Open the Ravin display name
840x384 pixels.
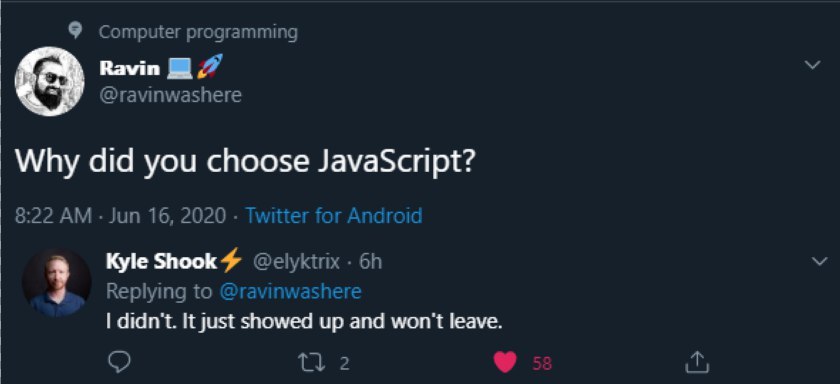coord(130,68)
